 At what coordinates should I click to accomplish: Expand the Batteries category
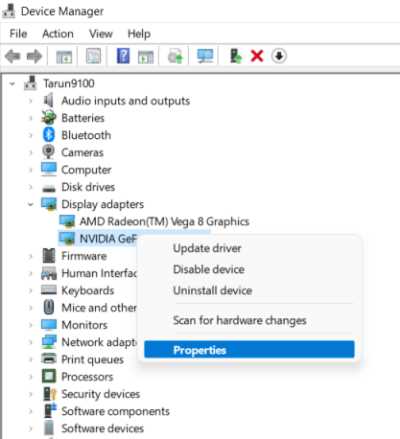coord(31,118)
